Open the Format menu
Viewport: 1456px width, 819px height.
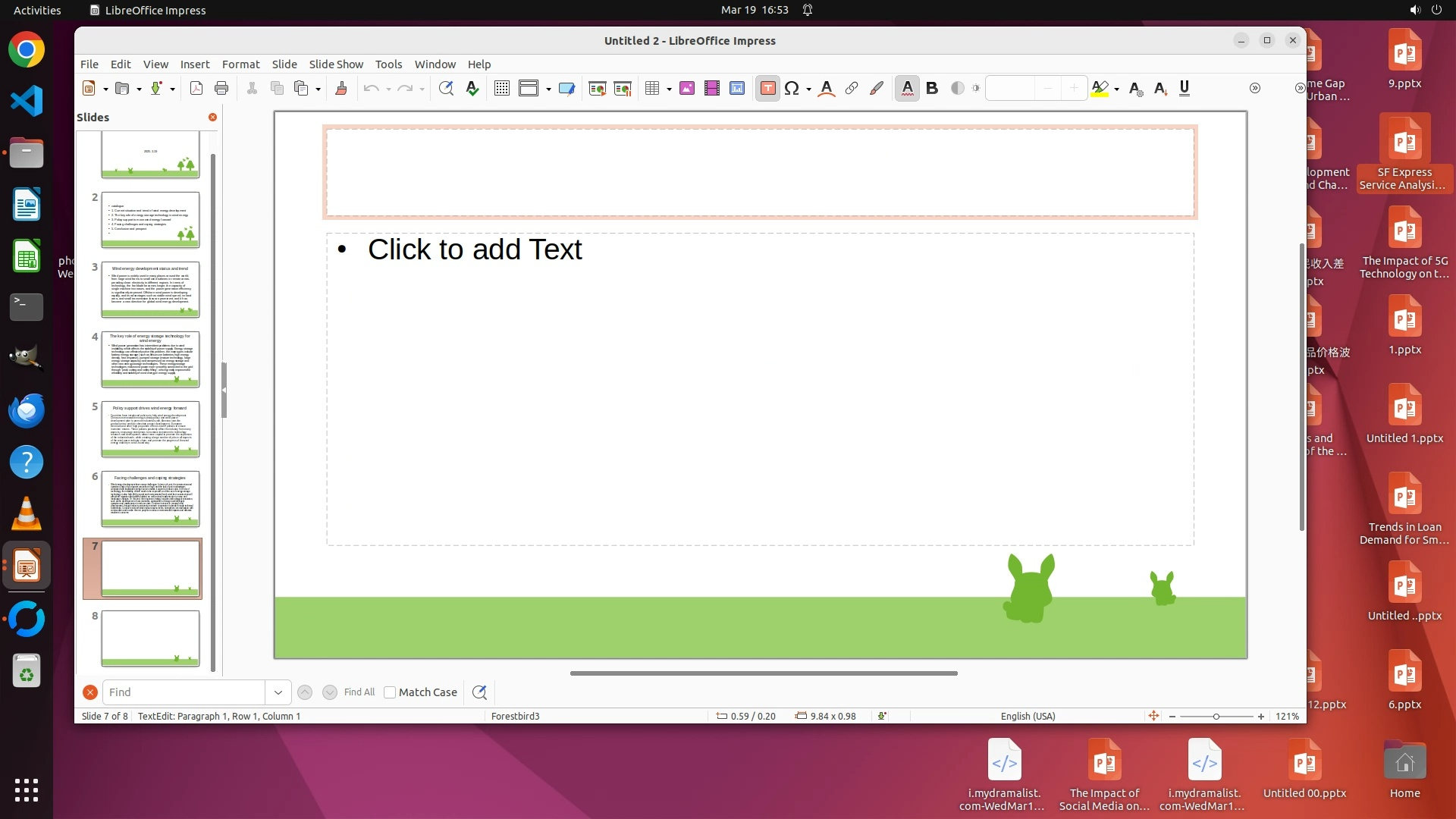click(x=240, y=64)
